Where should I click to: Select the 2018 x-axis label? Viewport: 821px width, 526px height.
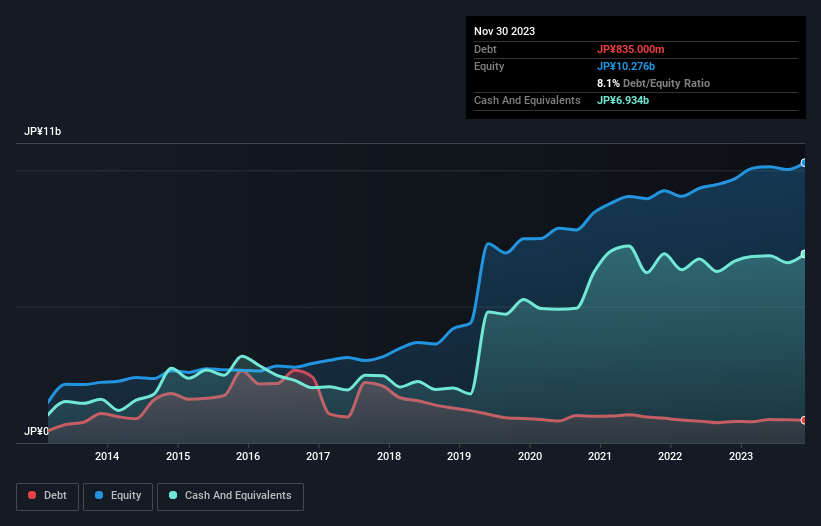(x=389, y=456)
